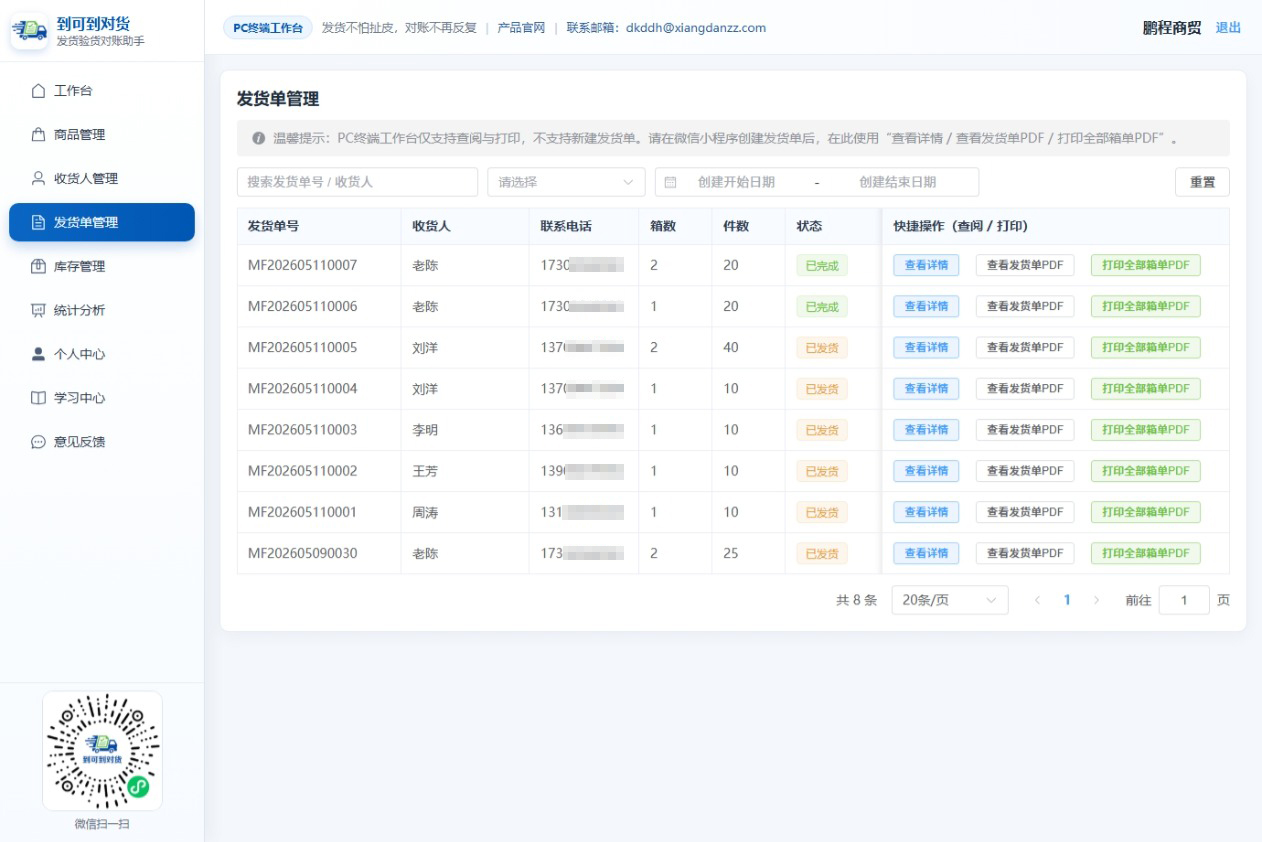
Task: Click the 创建开始日期 date field
Action: [x=736, y=182]
